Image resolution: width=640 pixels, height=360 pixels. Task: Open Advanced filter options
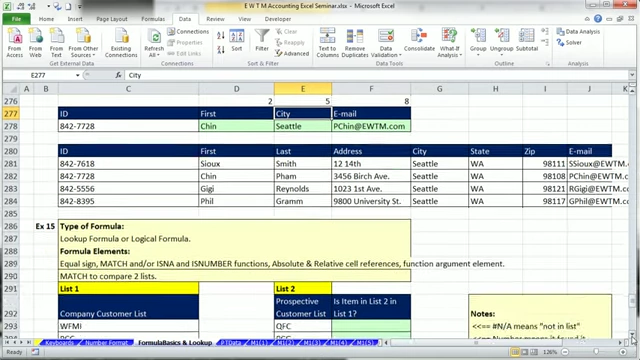coord(292,53)
